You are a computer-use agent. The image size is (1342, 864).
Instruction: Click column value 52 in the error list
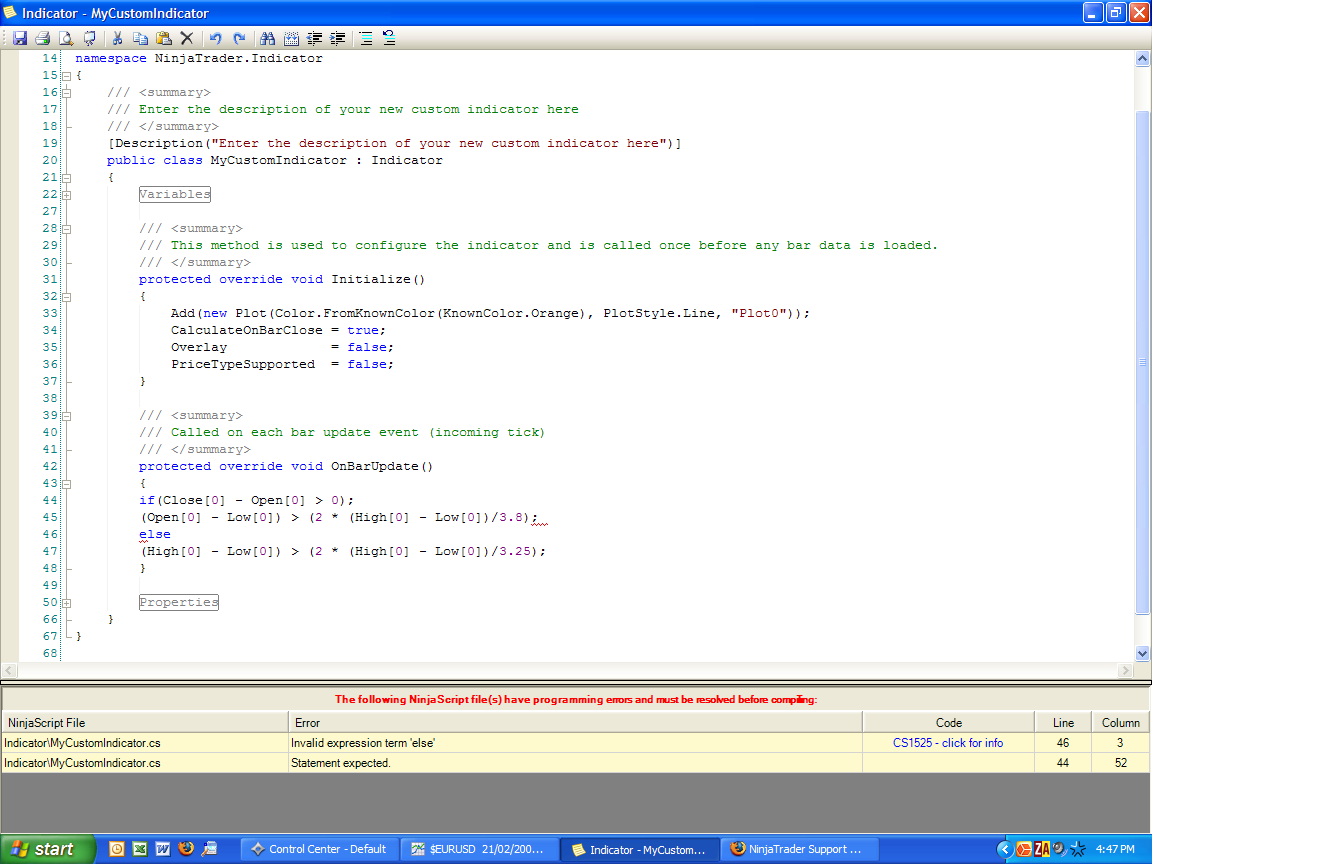(1121, 763)
